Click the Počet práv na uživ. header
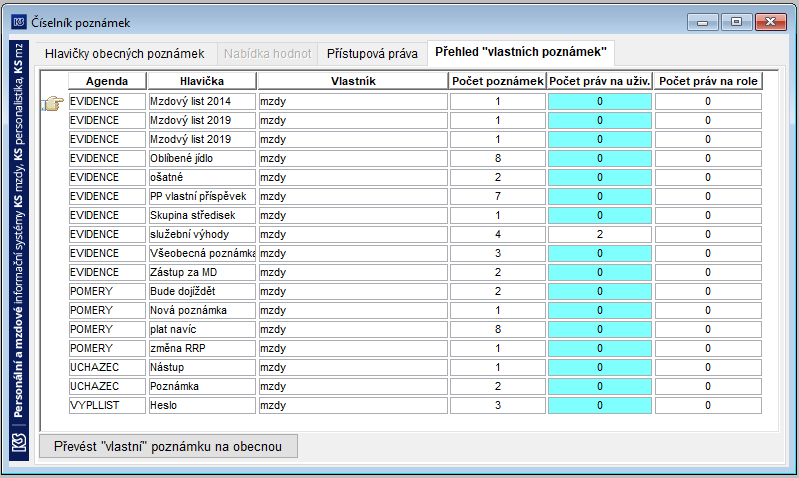 (600, 81)
